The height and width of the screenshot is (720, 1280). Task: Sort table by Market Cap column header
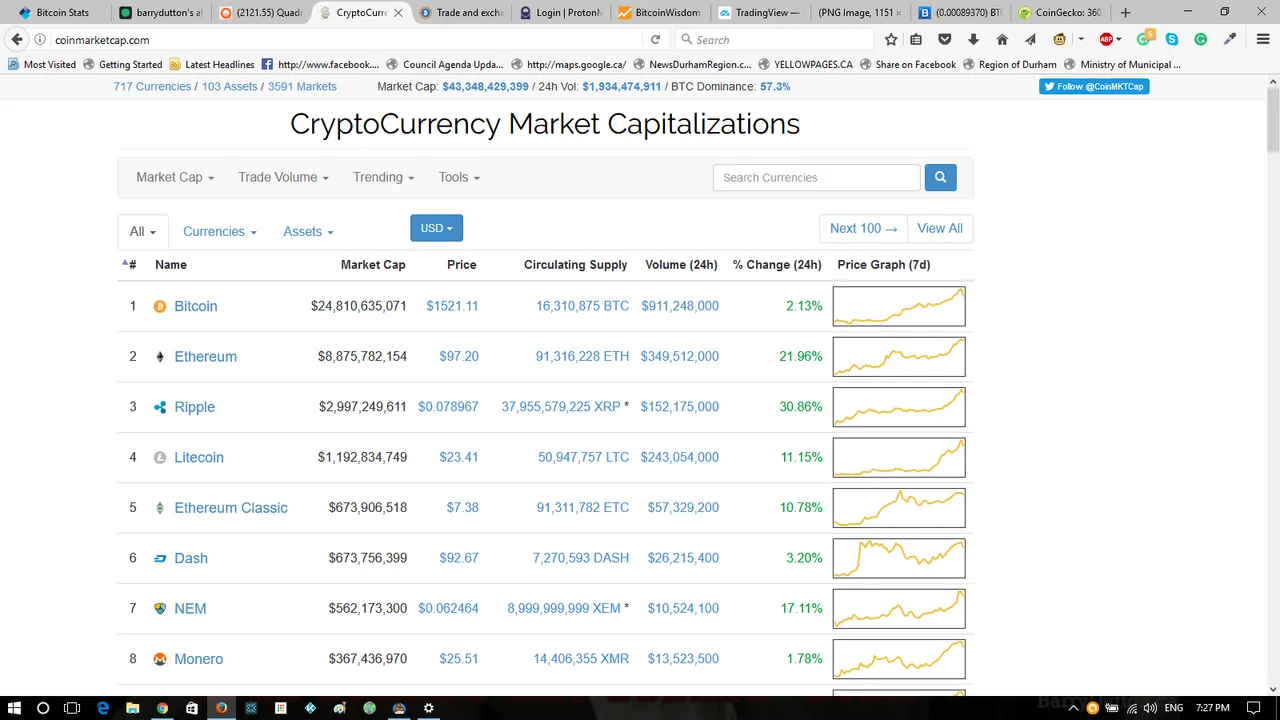click(x=373, y=265)
